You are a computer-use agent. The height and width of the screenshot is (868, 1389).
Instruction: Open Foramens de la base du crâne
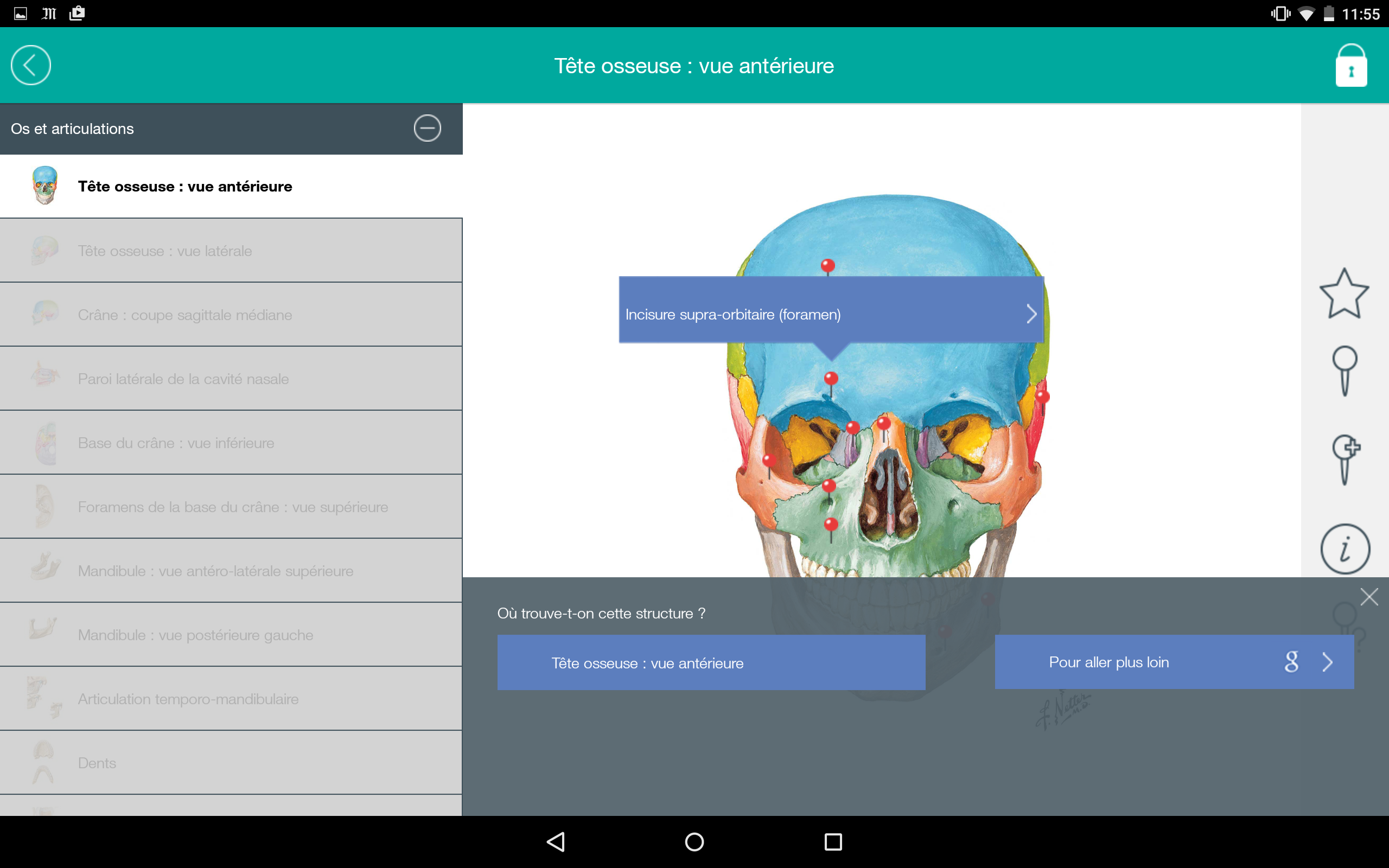click(231, 507)
